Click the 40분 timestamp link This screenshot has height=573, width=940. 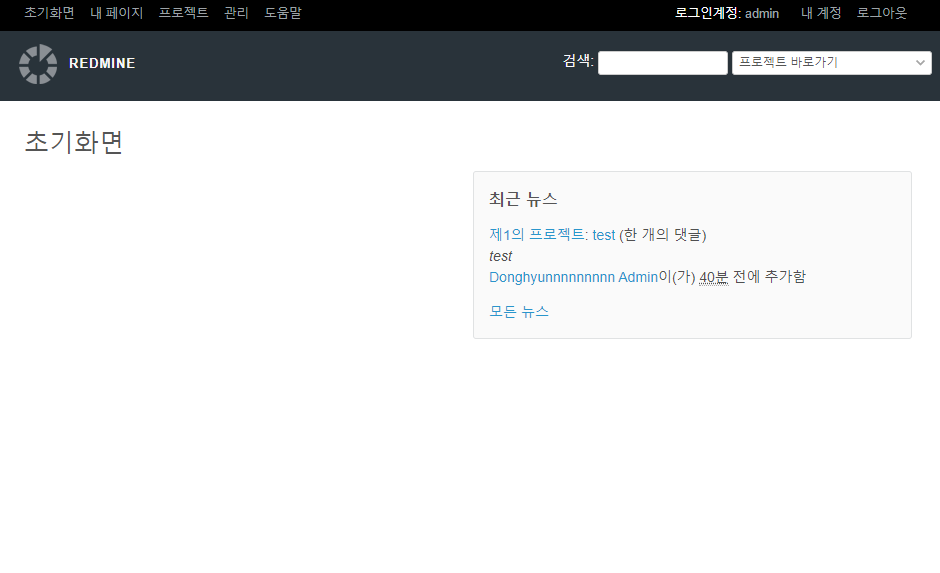(x=713, y=277)
